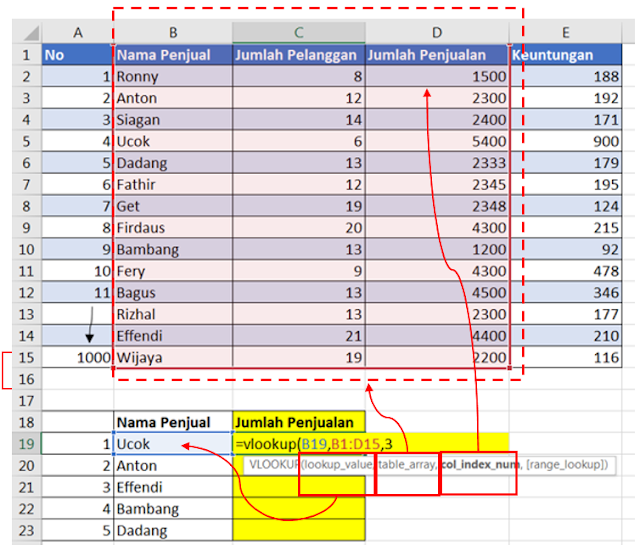The width and height of the screenshot is (640, 556).
Task: Select row 15 header
Action: pyautogui.click(x=27, y=358)
